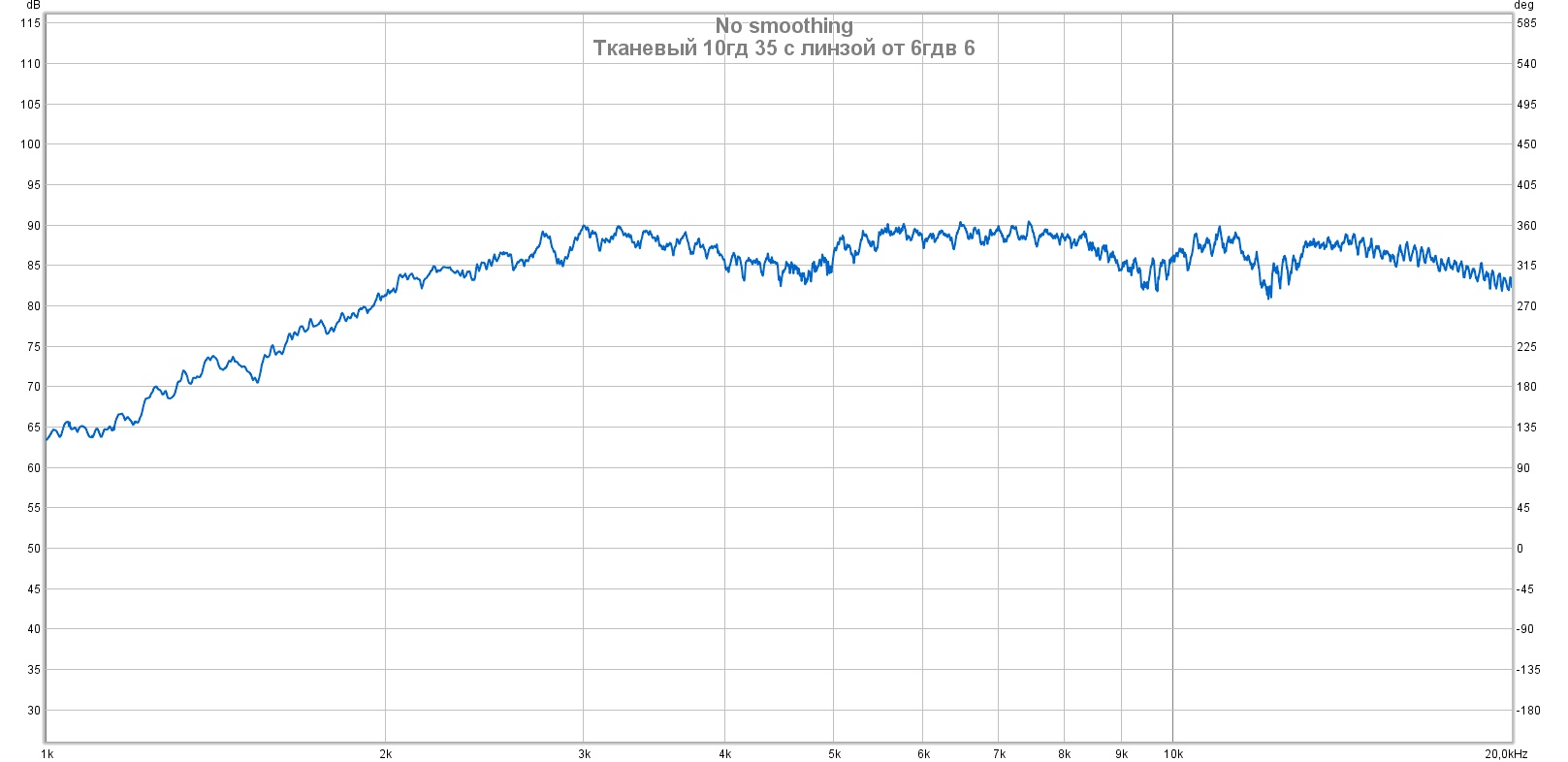Click the "450" degree scale value
This screenshot has height=762, width=1568.
1527,144
